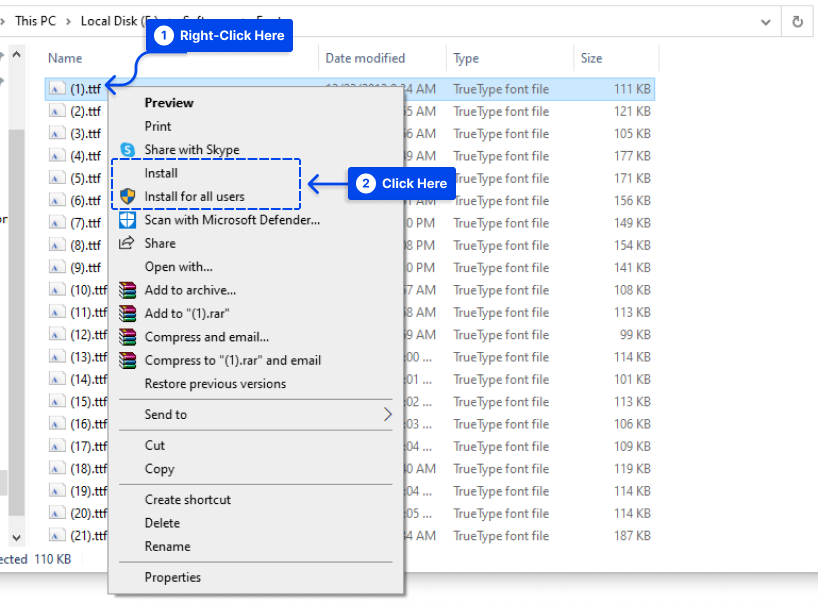Click the font file icon of (18).ttf

click(57, 468)
